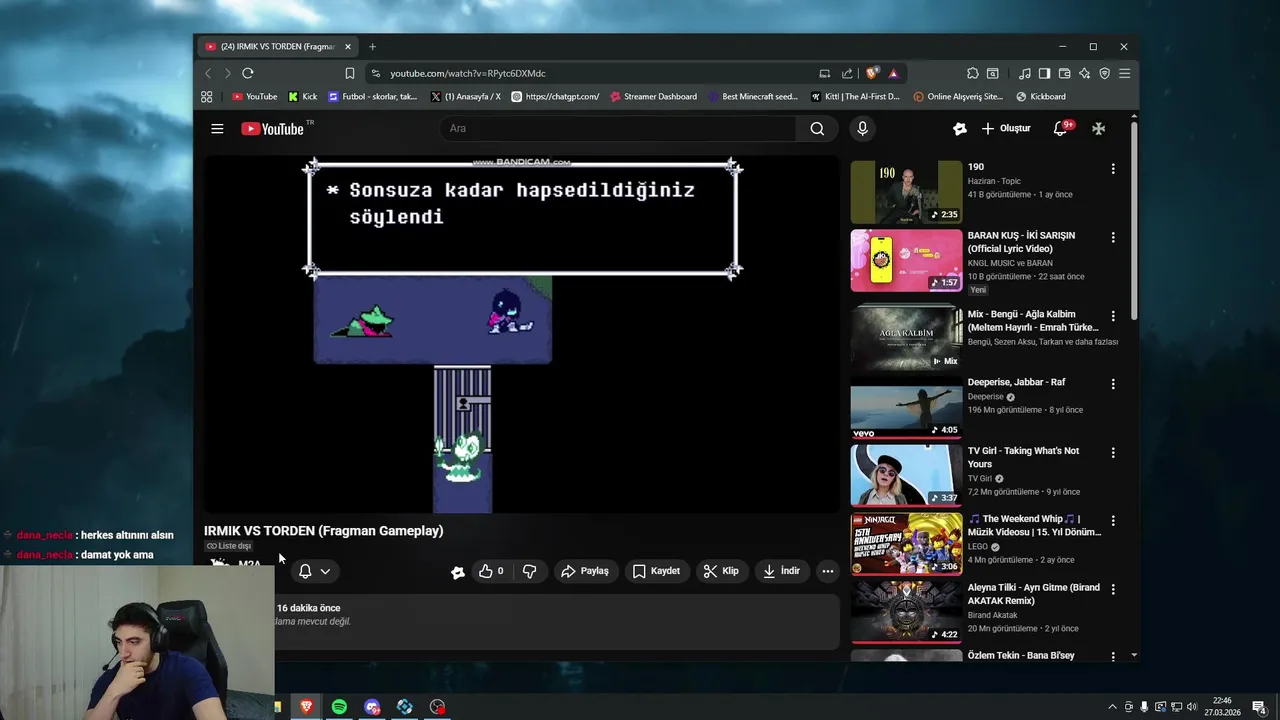This screenshot has height=720, width=1280.
Task: Open the (1) Anasayfa / X bookmark
Action: pos(465,97)
